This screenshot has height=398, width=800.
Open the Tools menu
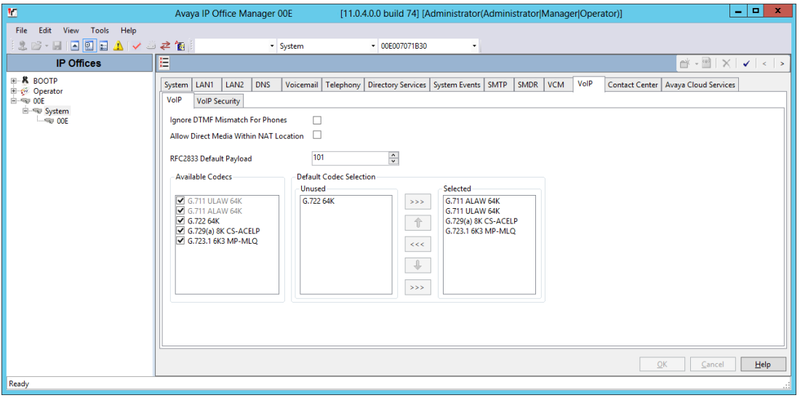point(100,31)
